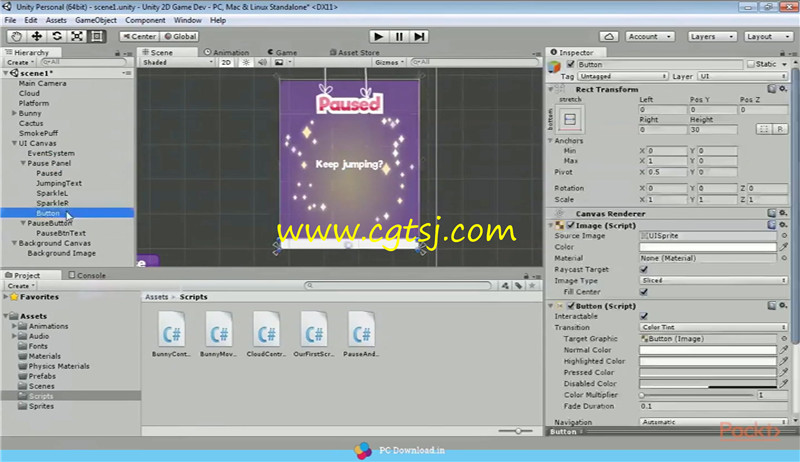Open the Transition dropdown showing Color Tint
This screenshot has width=800, height=462.
pyautogui.click(x=713, y=327)
